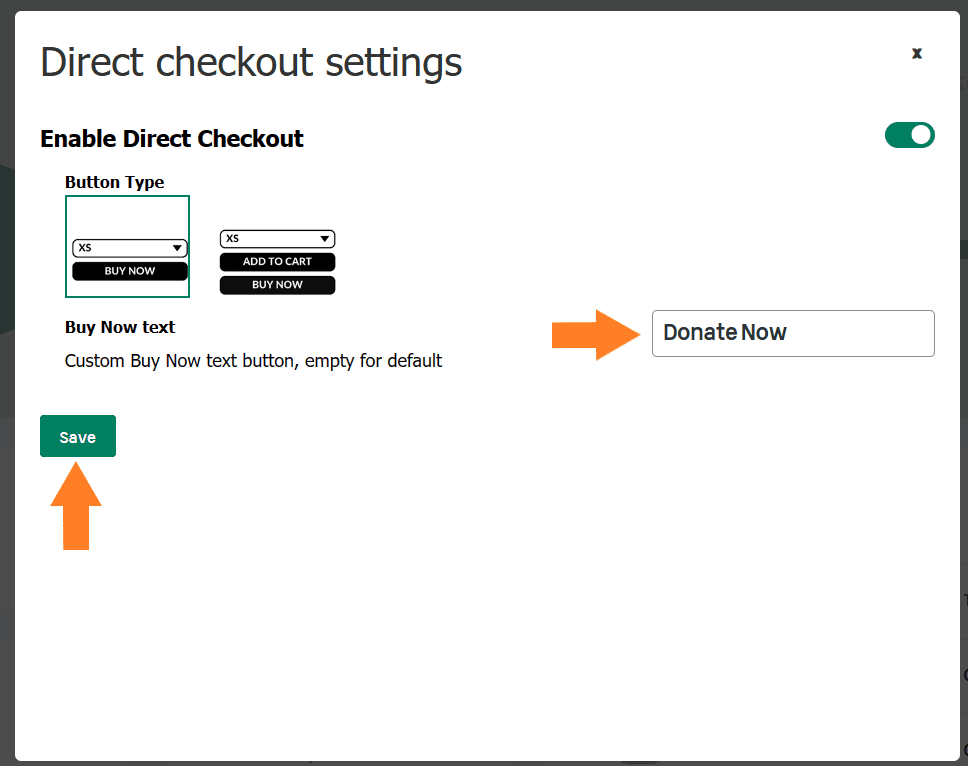Select Add to Cart plus Buy Now type
Image resolution: width=968 pixels, height=766 pixels.
[277, 262]
